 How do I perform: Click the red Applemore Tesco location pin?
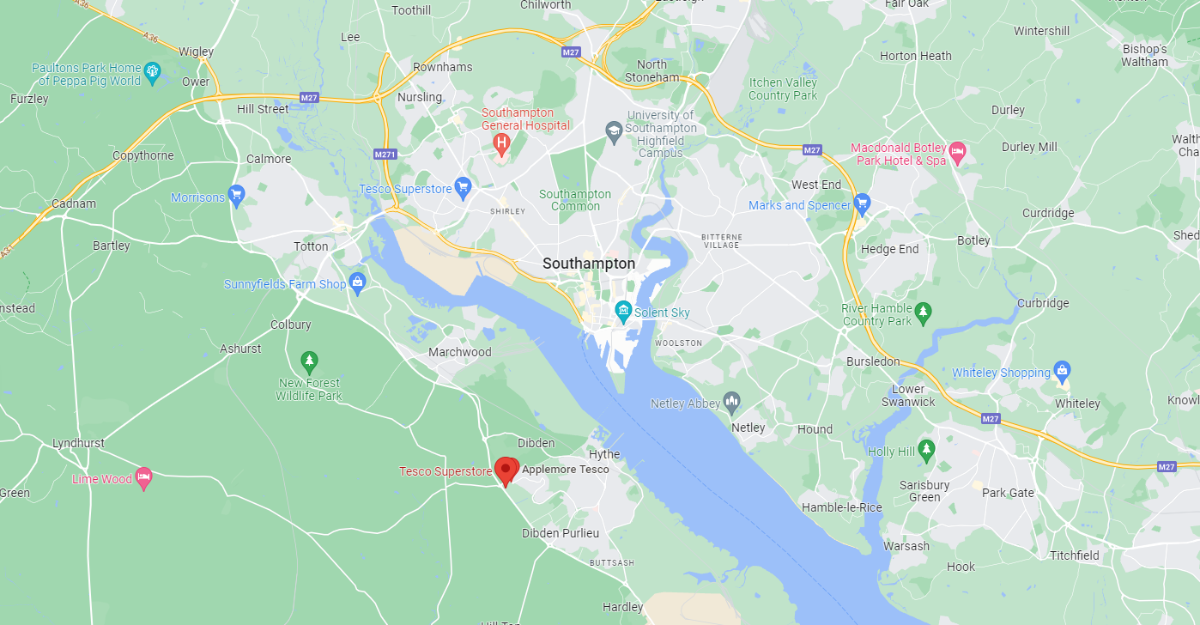pyautogui.click(x=507, y=471)
